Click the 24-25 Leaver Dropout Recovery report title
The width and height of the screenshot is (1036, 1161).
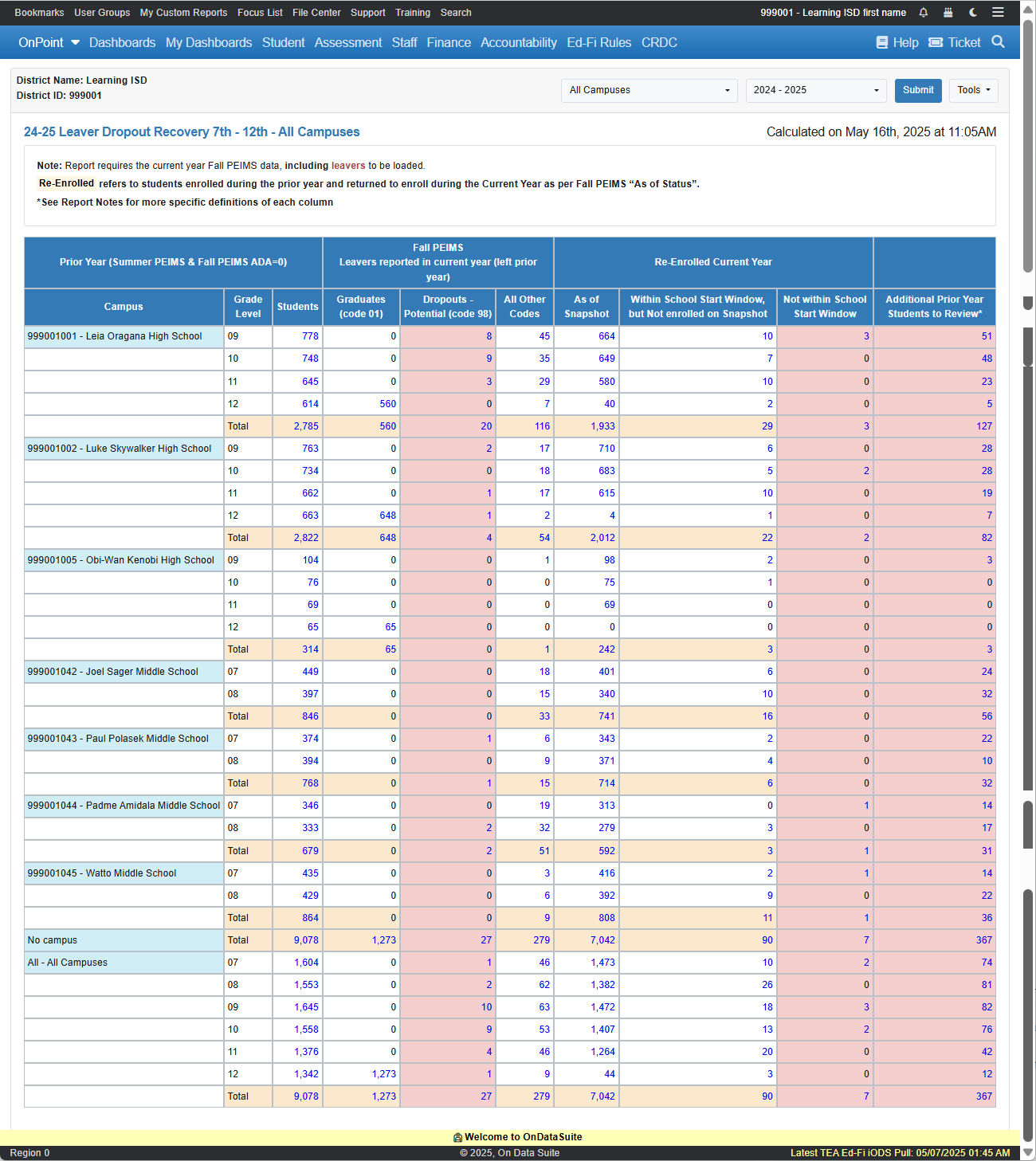tap(191, 132)
